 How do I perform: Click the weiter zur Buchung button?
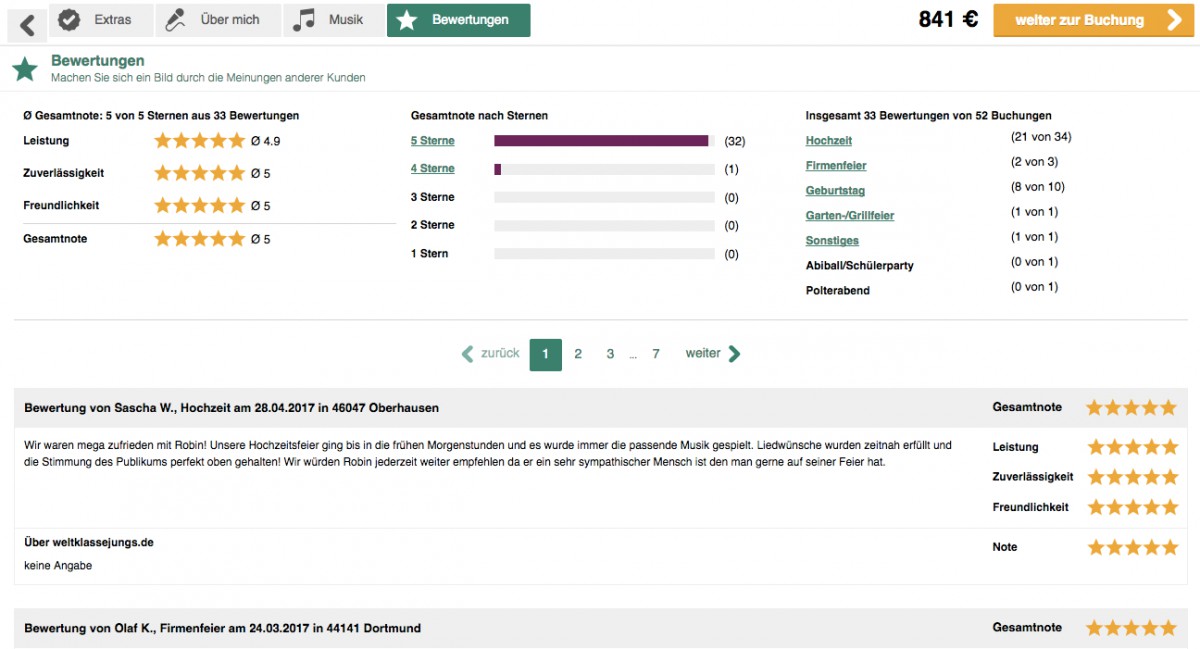[x=1094, y=20]
